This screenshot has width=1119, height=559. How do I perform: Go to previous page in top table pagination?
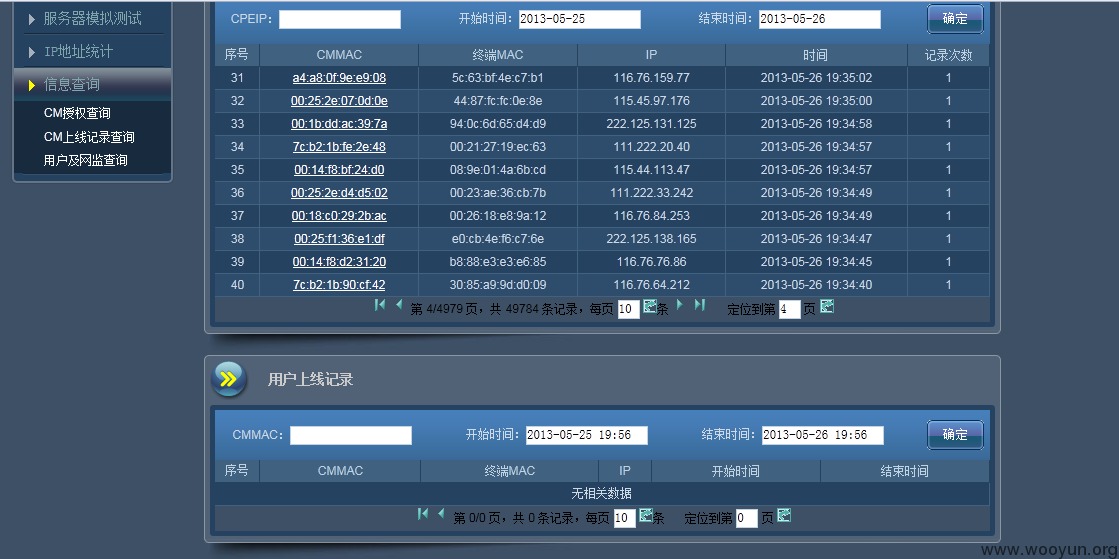(399, 305)
